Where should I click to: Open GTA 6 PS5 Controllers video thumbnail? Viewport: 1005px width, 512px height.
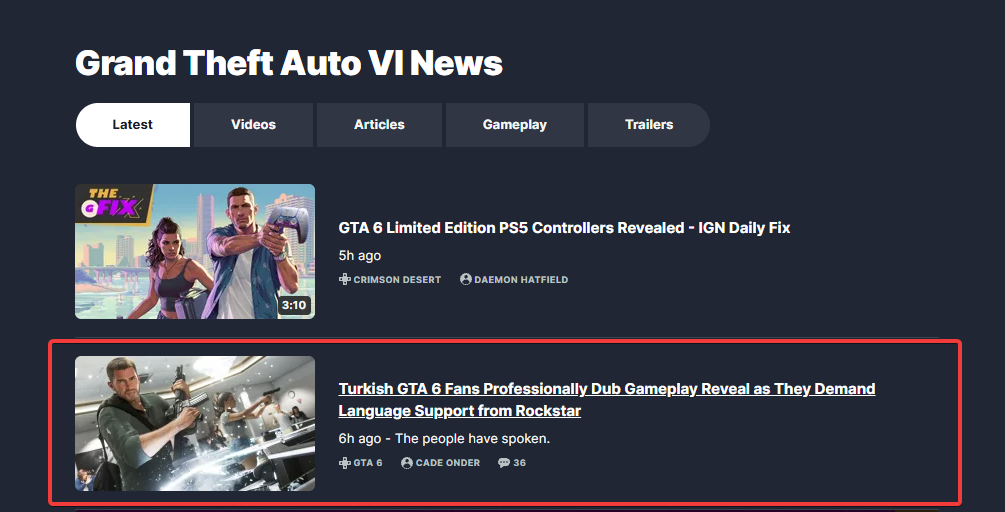click(x=195, y=251)
